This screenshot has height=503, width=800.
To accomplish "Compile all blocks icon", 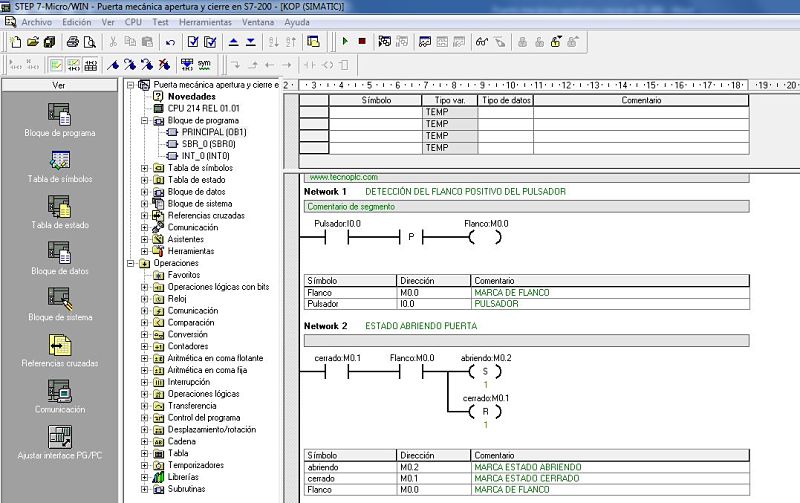I will tap(210, 42).
